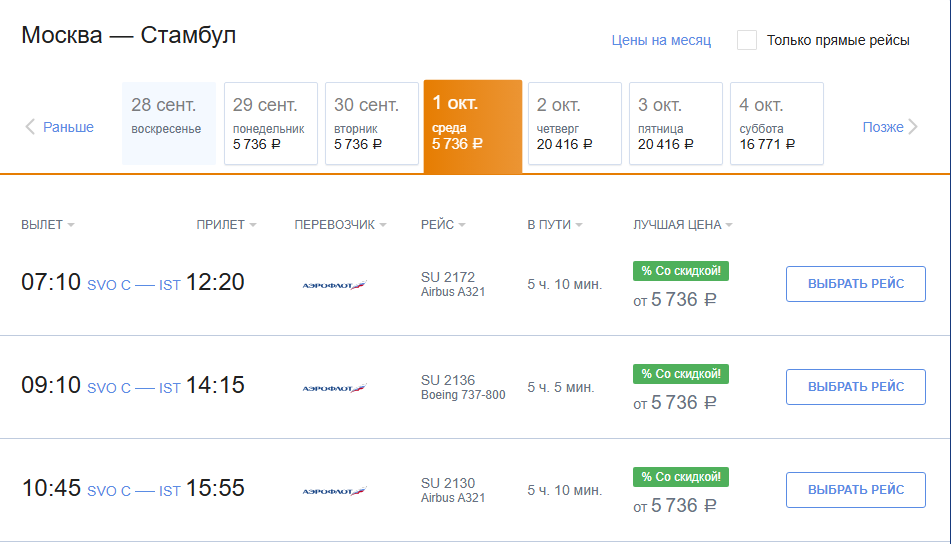Viewport: 951px width, 544px height.
Task: Select the 29 сент. понедельник date tab
Action: point(271,123)
